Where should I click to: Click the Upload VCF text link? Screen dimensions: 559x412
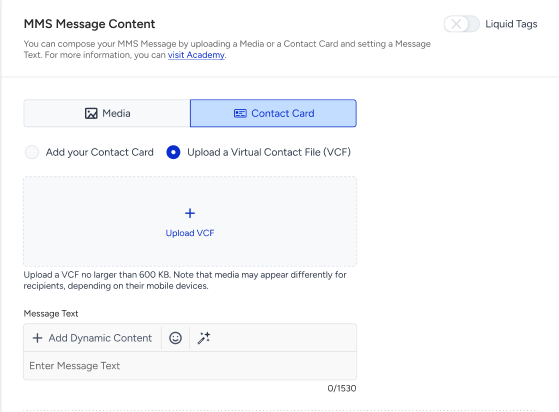tap(190, 233)
